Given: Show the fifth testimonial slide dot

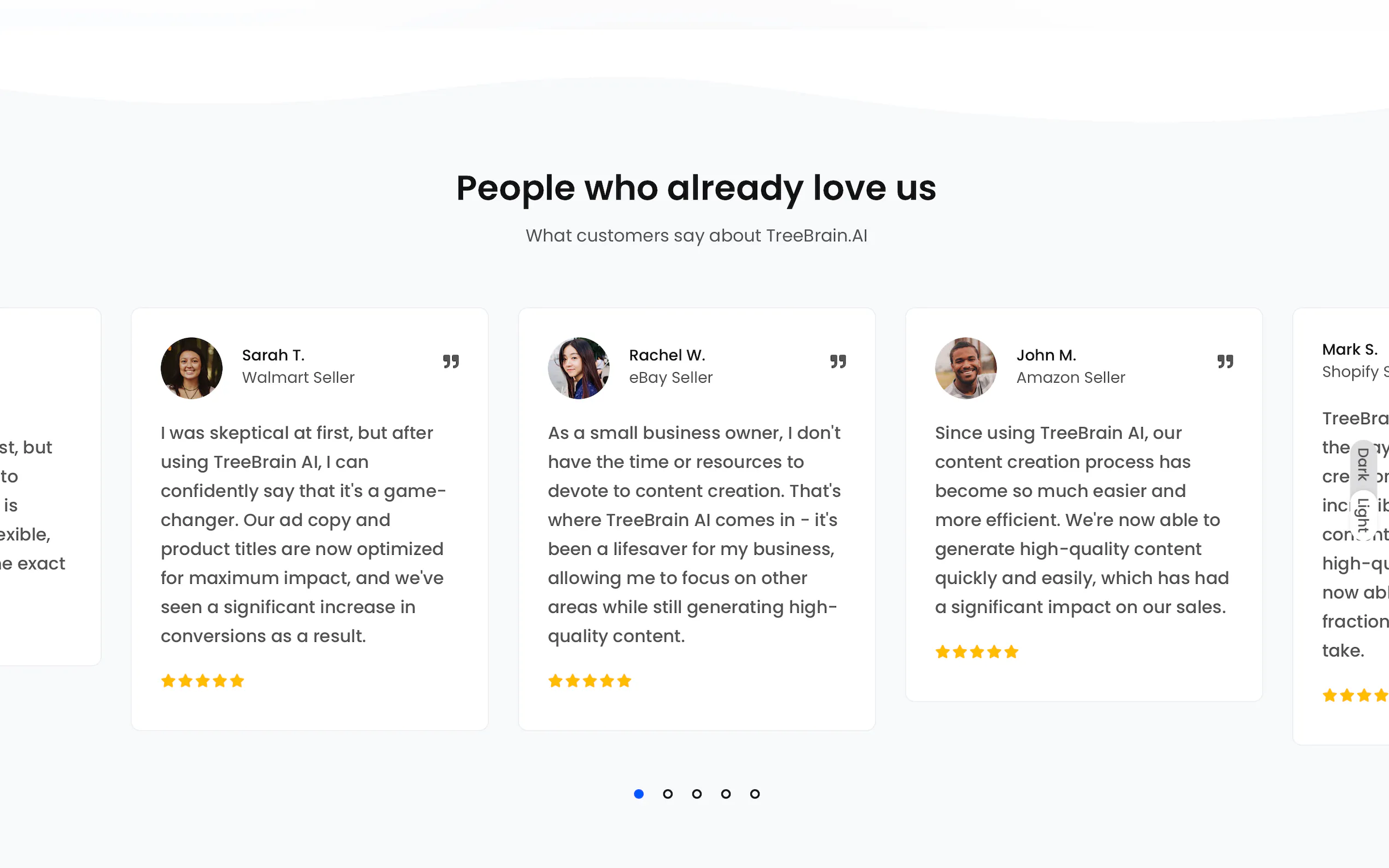Looking at the screenshot, I should [x=755, y=794].
